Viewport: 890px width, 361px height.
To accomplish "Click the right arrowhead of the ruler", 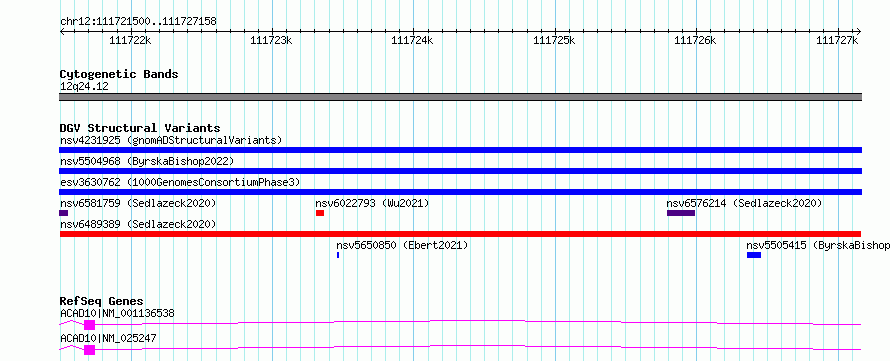I will coord(859,32).
